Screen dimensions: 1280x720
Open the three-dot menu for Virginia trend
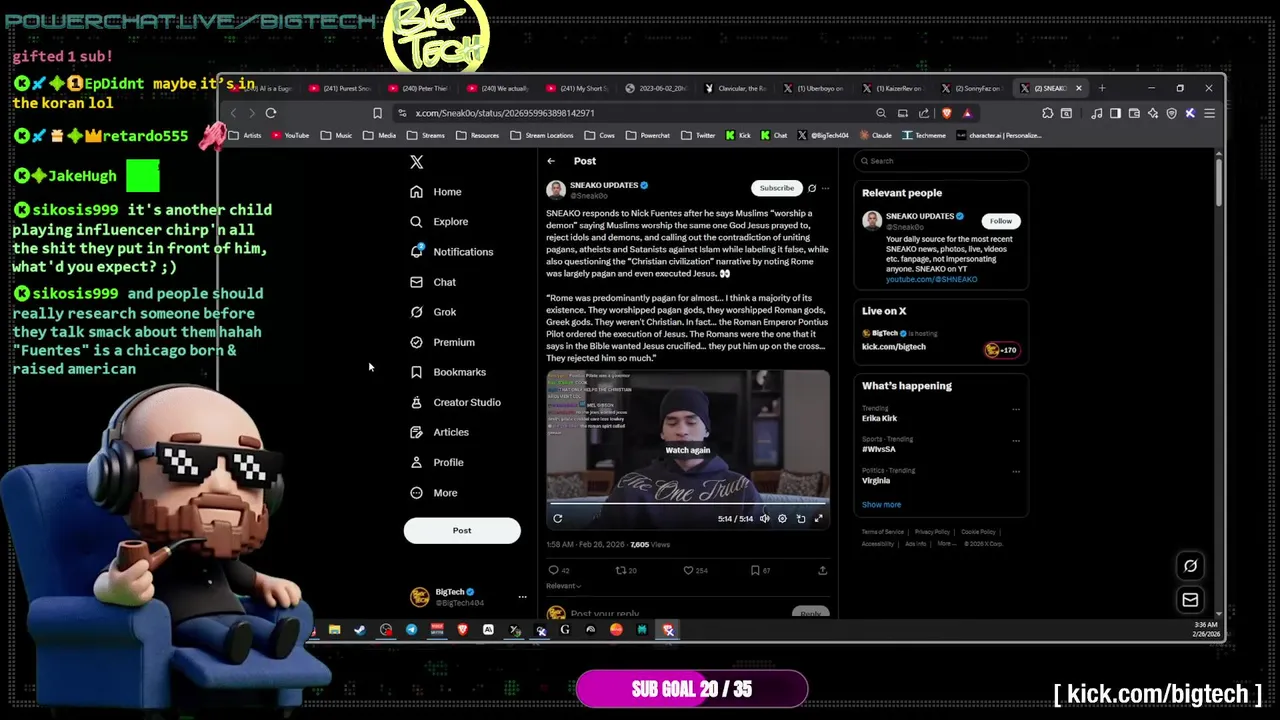[x=1016, y=471]
